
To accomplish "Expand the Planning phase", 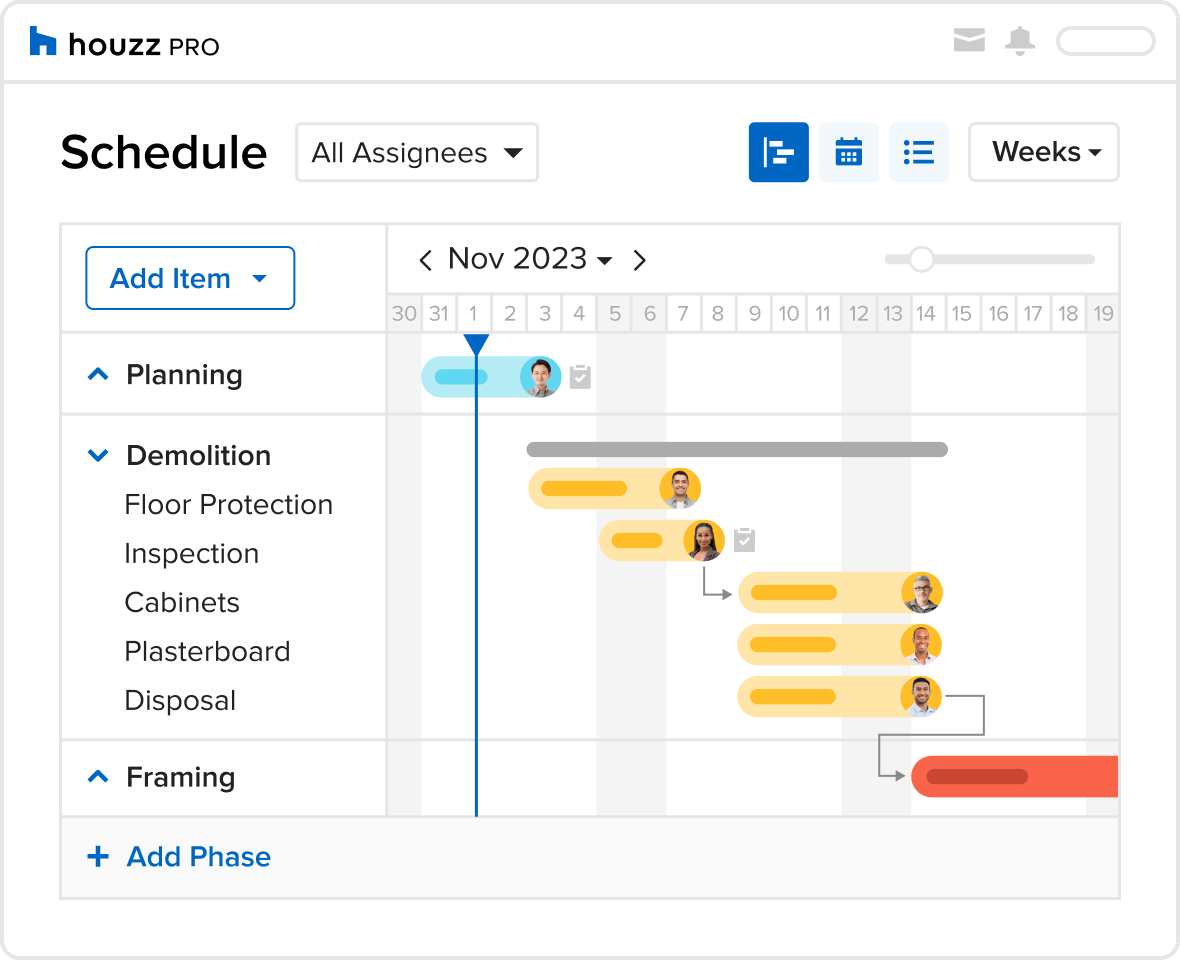I will 98,374.
